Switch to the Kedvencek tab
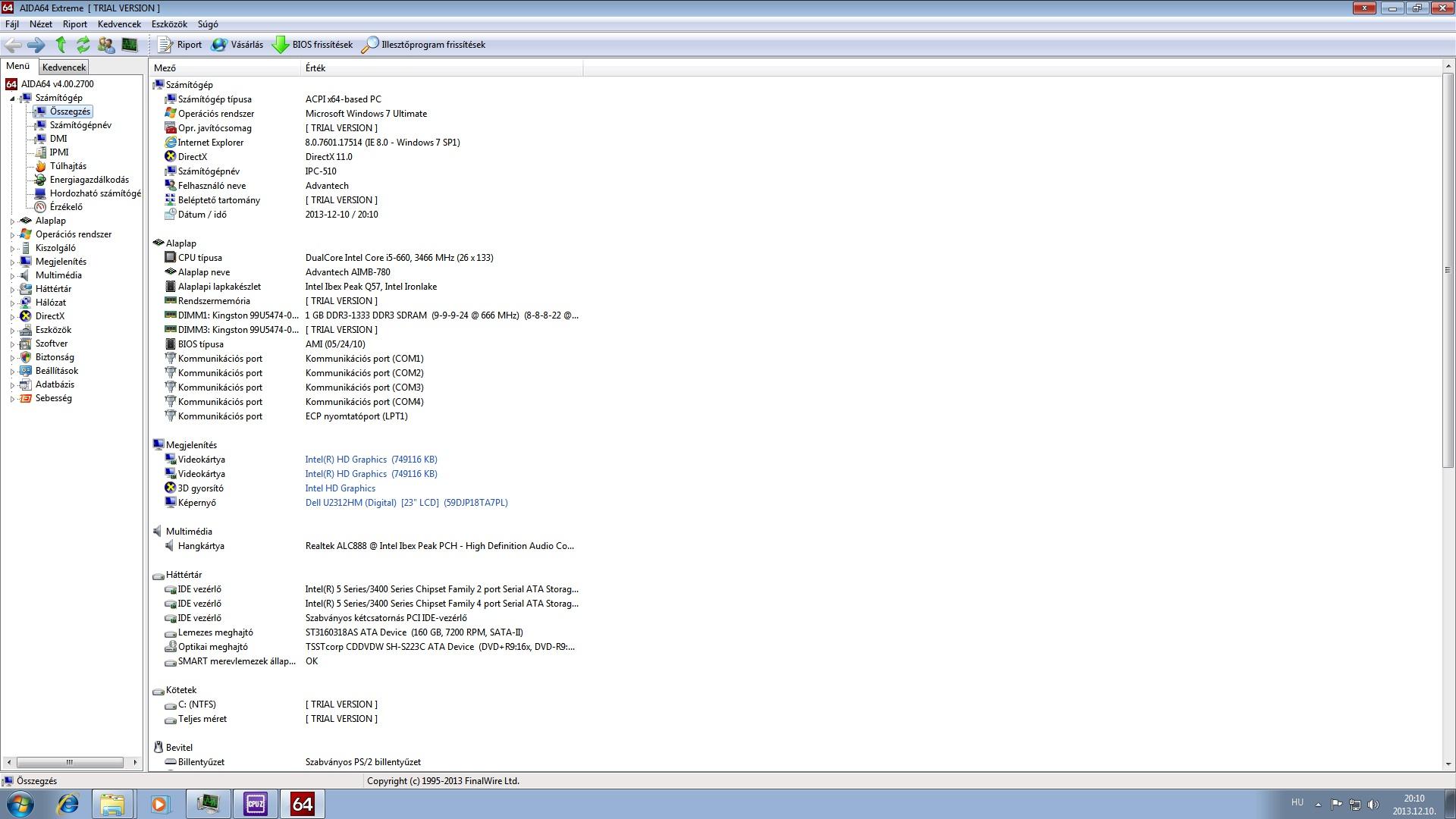 click(64, 67)
